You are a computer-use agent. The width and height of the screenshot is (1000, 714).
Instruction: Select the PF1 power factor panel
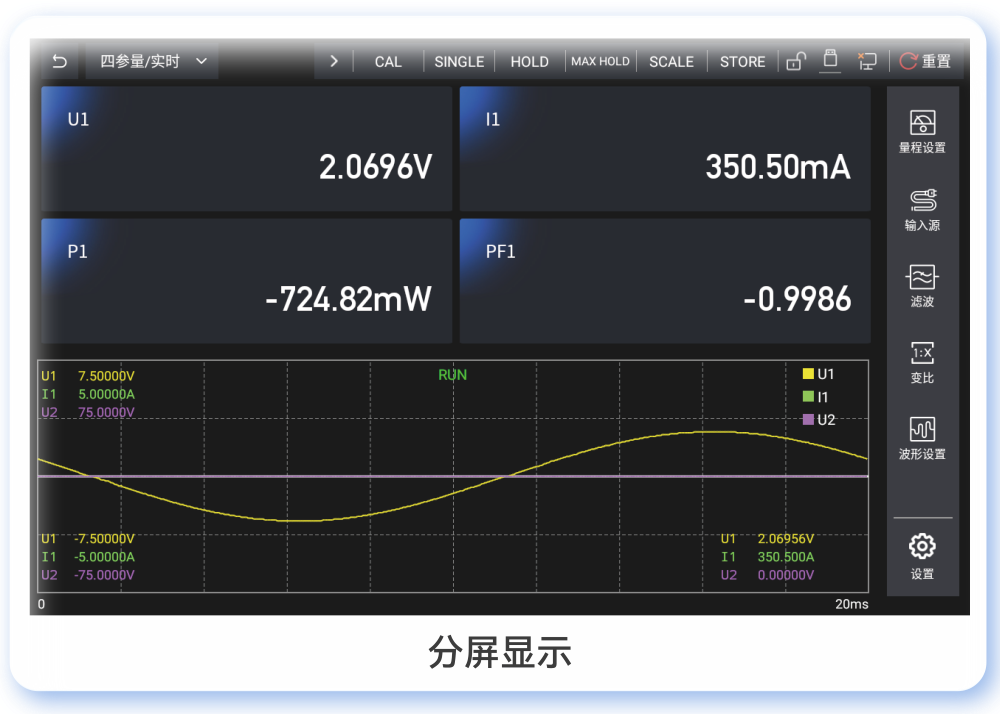click(x=664, y=281)
